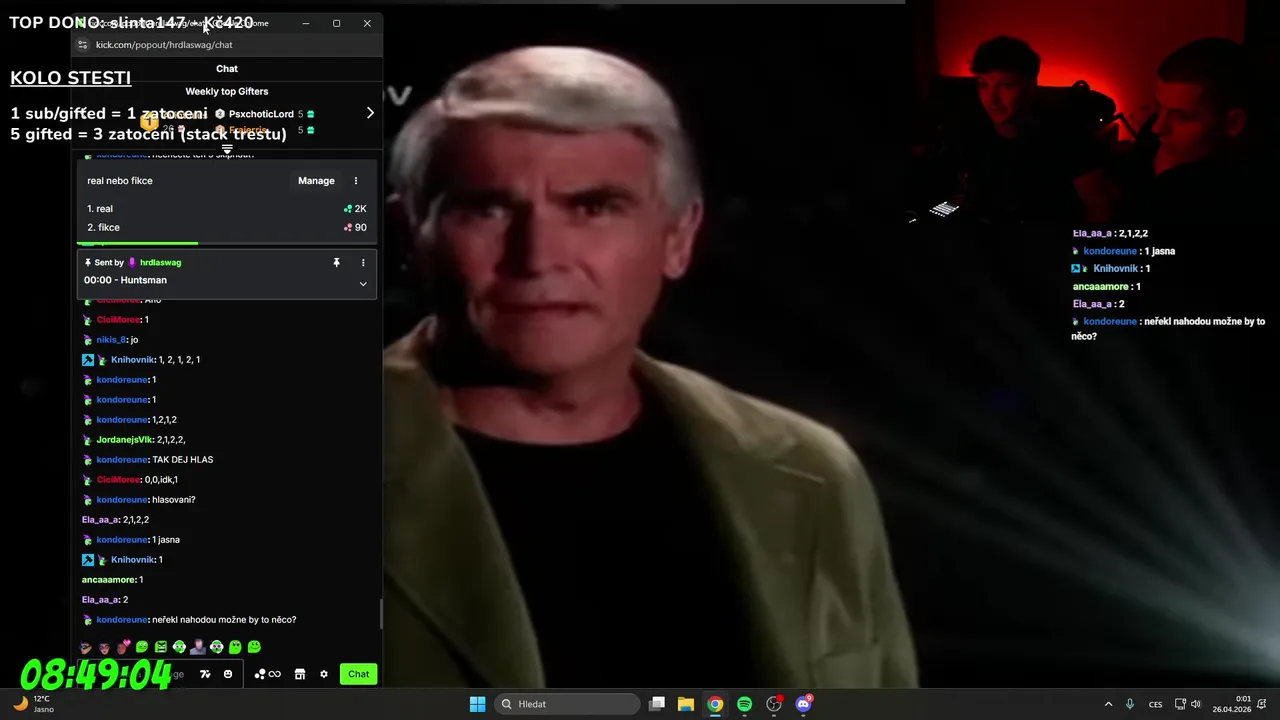Open Discord from taskbar

(x=803, y=704)
